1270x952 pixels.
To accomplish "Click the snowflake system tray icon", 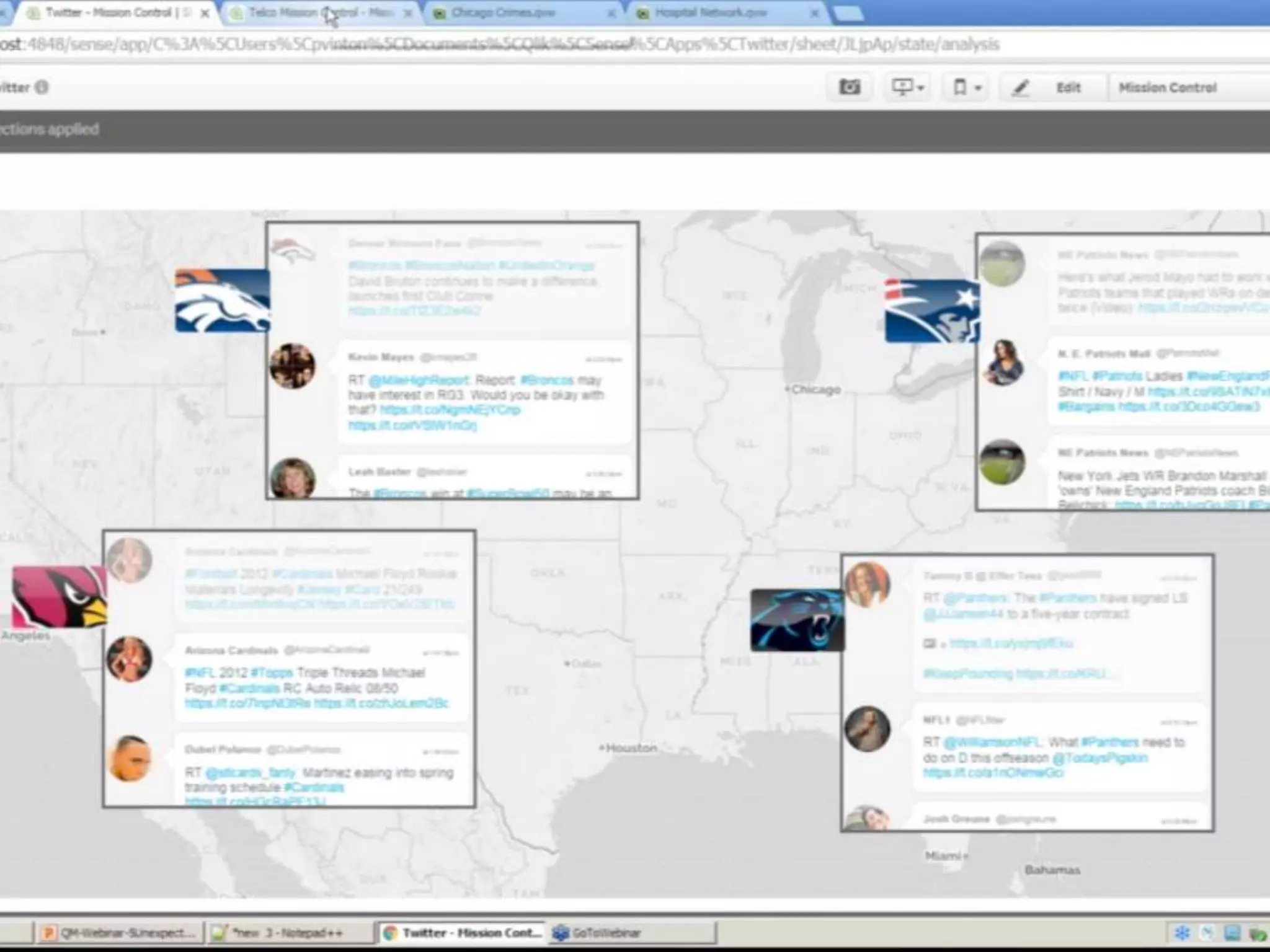I will tap(1182, 933).
